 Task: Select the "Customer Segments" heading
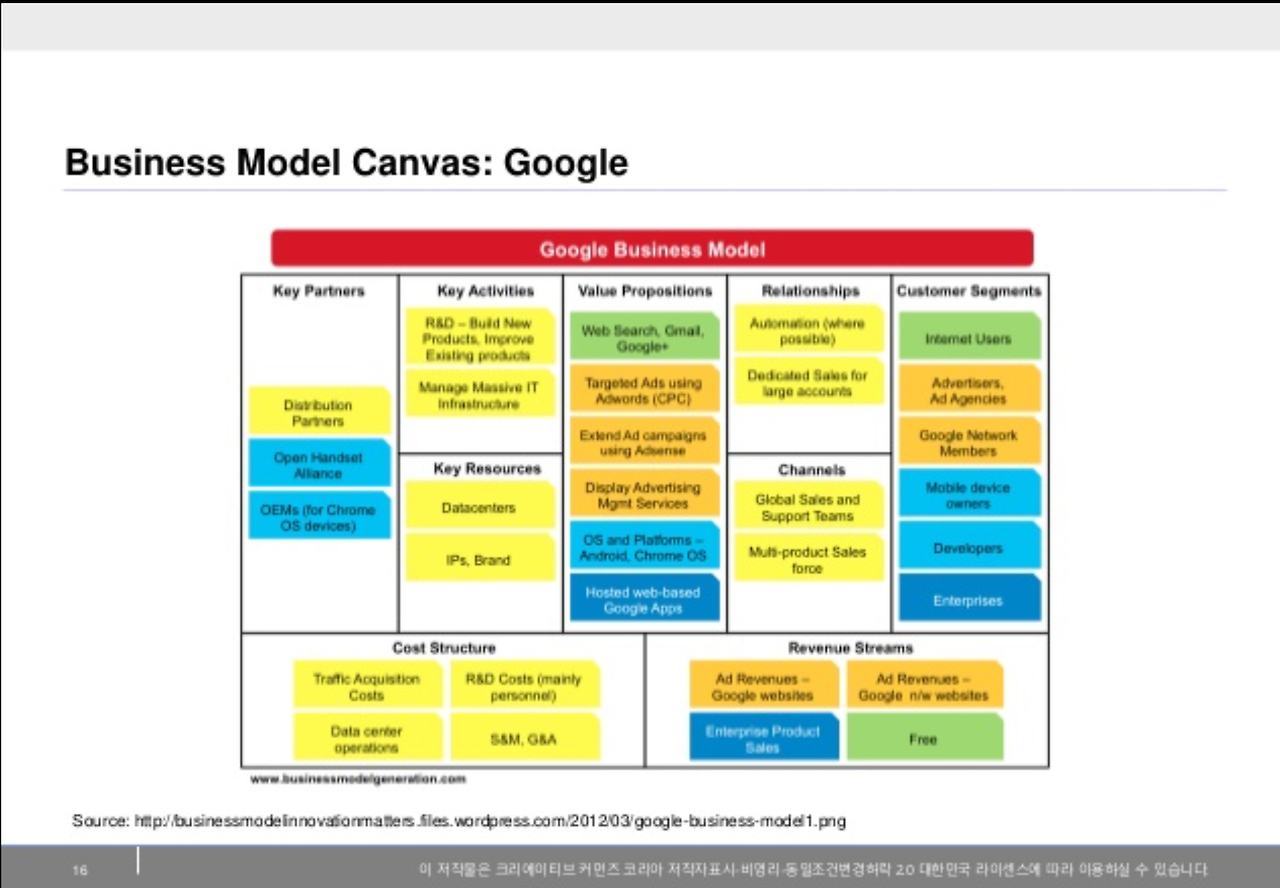click(968, 291)
